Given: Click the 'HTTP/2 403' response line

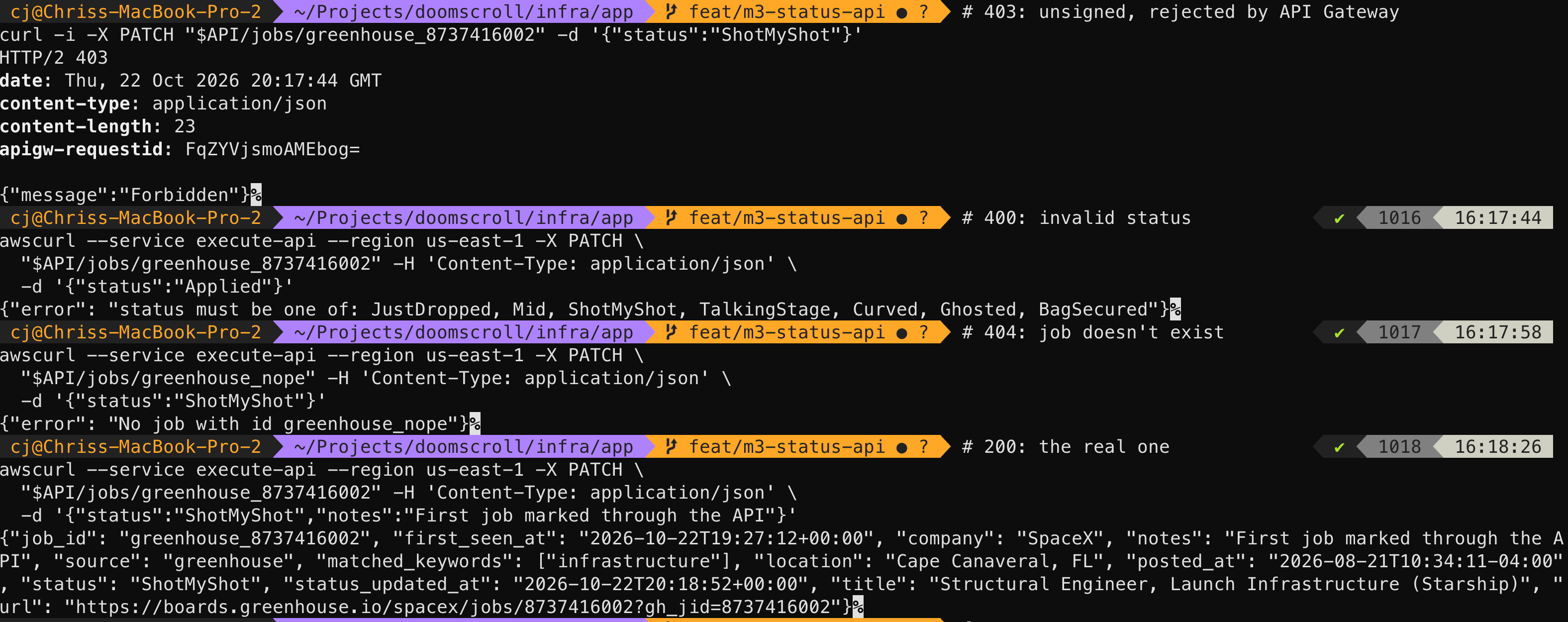Looking at the screenshot, I should point(54,57).
